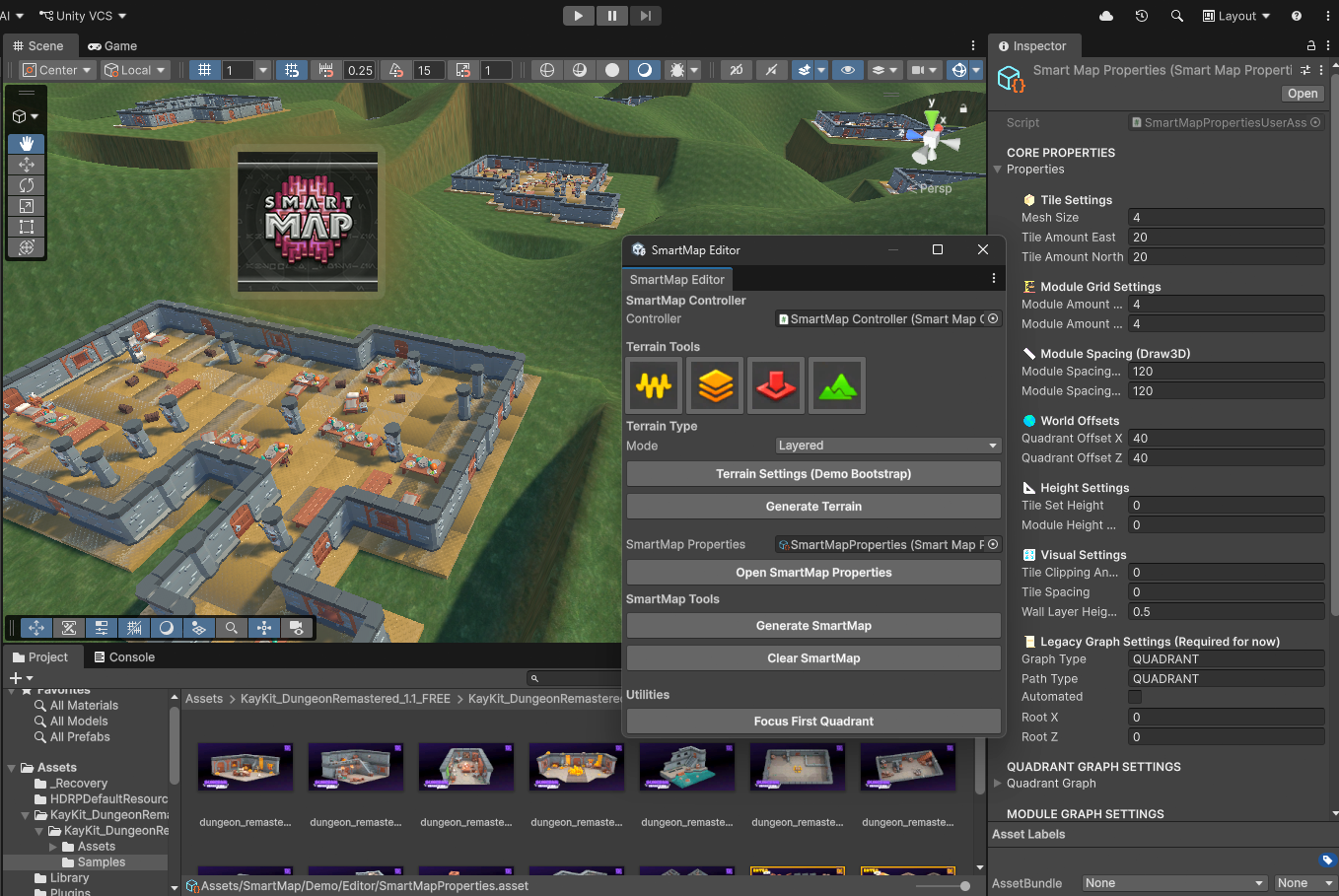Toggle scene visibility eye in toolbar
Screen dimensions: 1339x896
847,70
